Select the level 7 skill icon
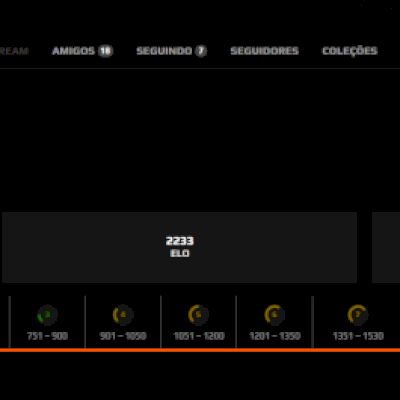The width and height of the screenshot is (400, 400). pos(358,315)
